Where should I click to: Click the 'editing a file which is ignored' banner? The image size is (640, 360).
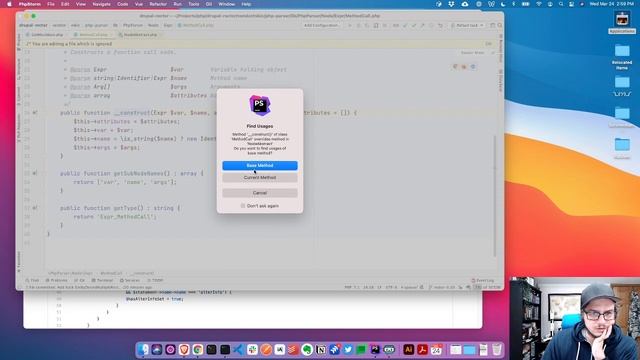click(x=259, y=44)
